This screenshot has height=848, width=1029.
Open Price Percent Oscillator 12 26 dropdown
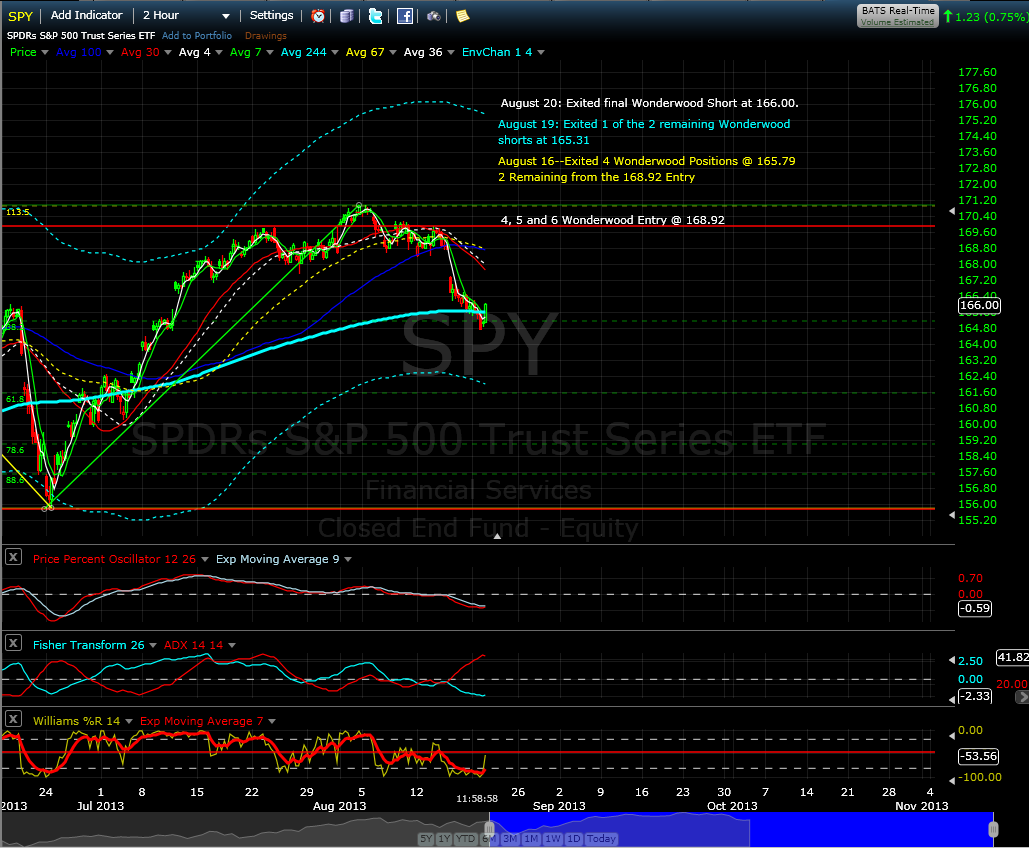(204, 559)
